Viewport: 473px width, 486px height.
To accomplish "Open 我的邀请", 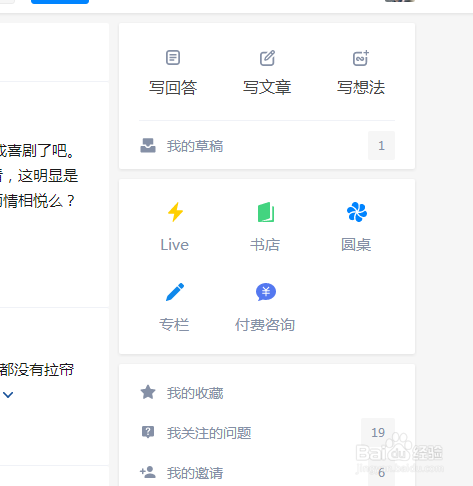I will [x=195, y=473].
